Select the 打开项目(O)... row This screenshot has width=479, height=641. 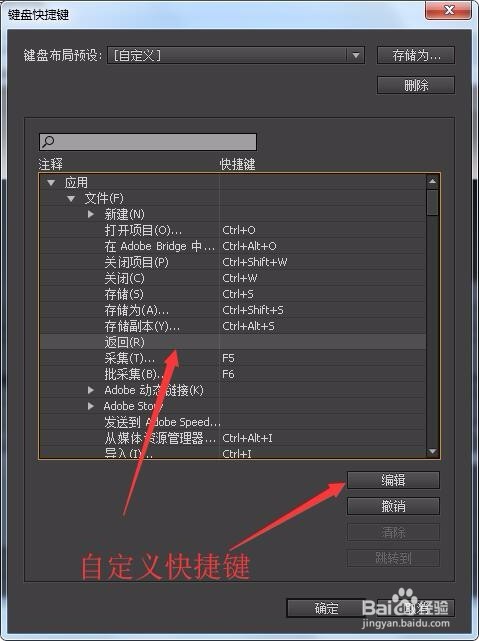[x=232, y=230]
